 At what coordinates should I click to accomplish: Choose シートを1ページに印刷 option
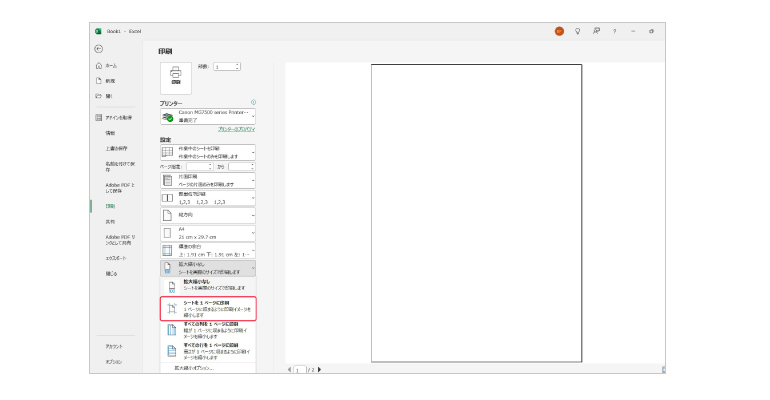coord(208,309)
